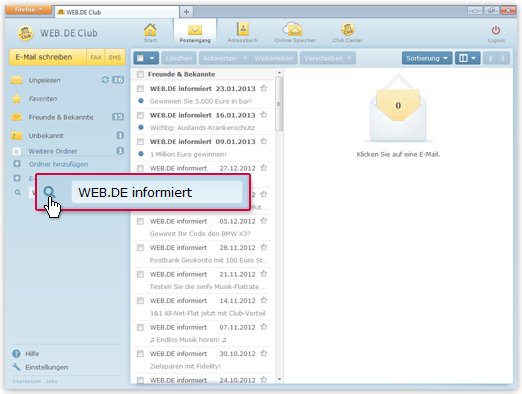The height and width of the screenshot is (394, 522).
Task: Star the email dated 23.01.2013
Action: (x=264, y=88)
